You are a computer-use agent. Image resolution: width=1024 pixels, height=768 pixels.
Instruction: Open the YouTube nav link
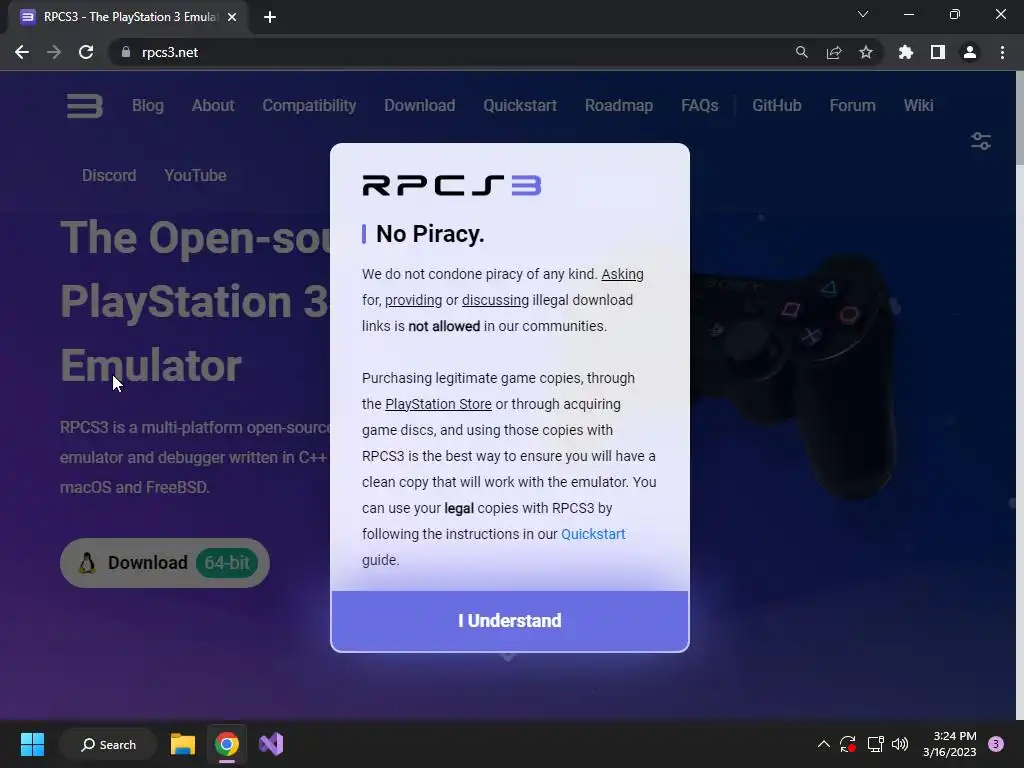point(195,175)
